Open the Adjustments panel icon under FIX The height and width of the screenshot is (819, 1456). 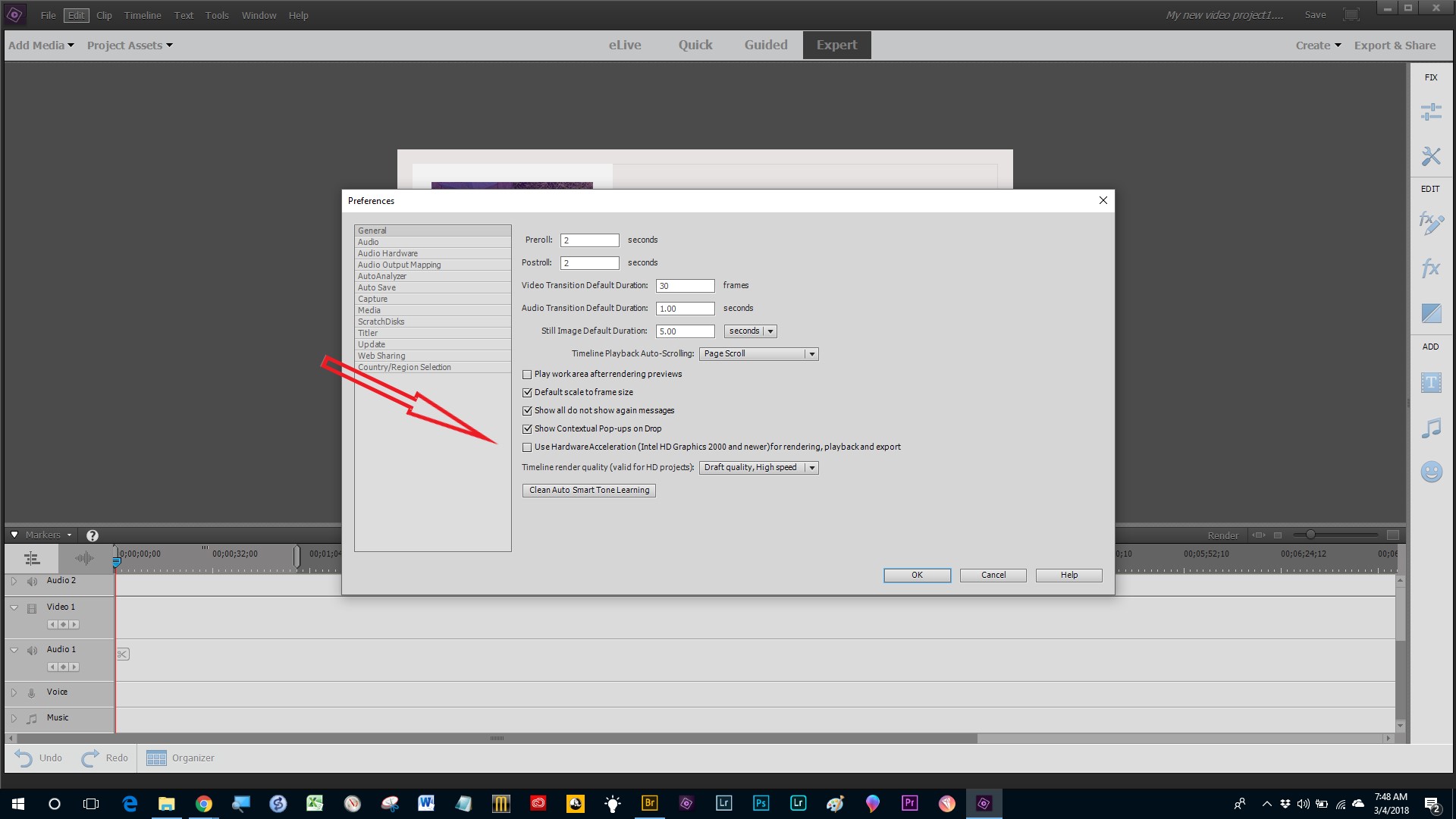tap(1431, 112)
